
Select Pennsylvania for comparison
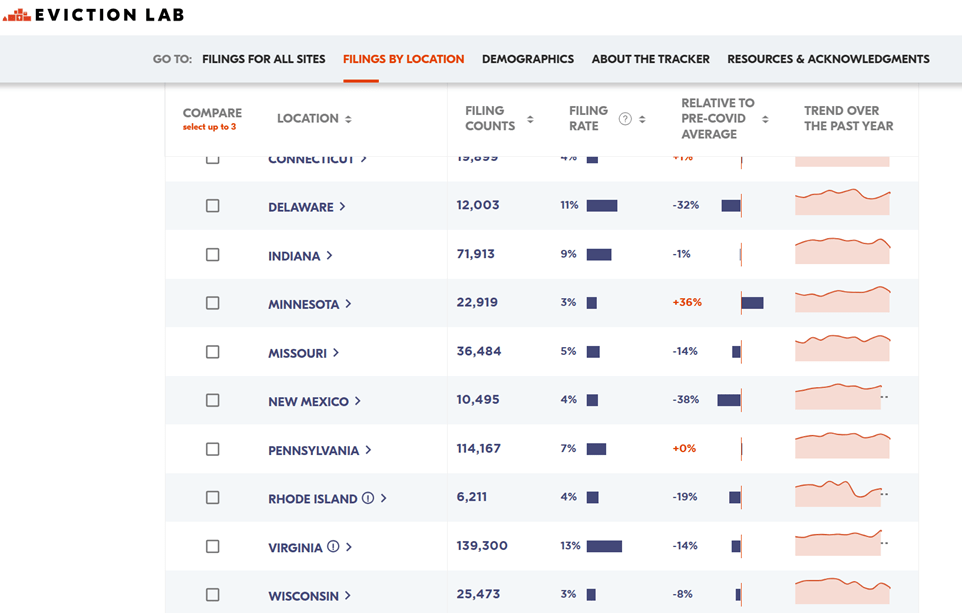[x=212, y=449]
